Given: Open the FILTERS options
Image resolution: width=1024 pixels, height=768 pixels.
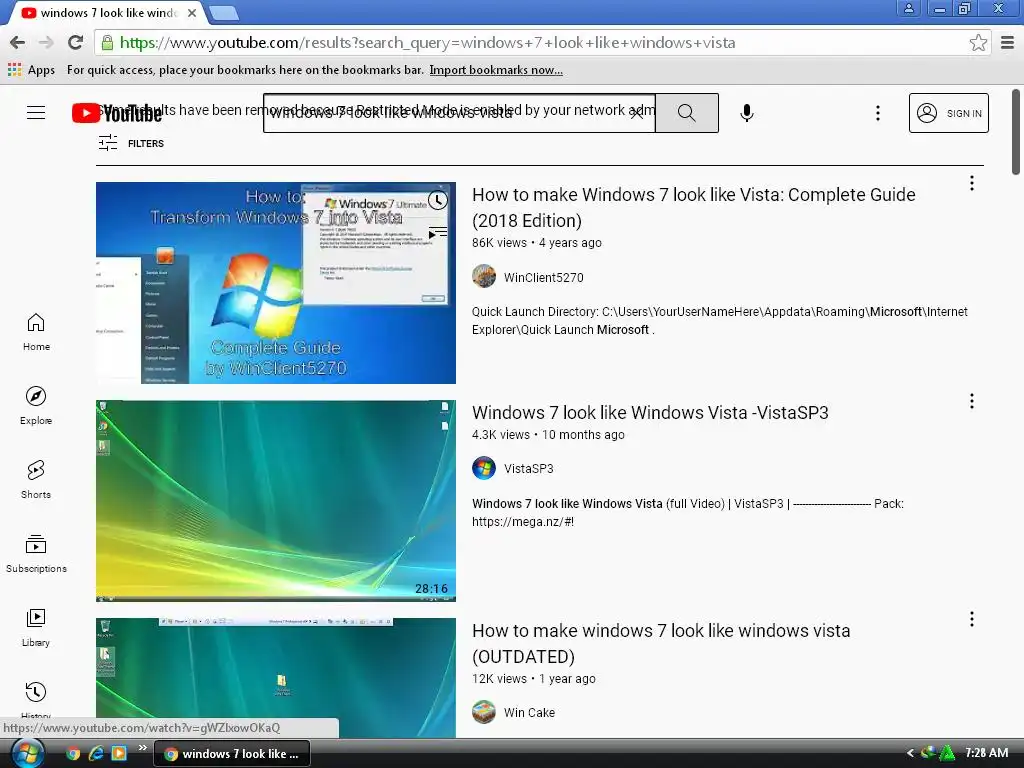Looking at the screenshot, I should tap(131, 143).
